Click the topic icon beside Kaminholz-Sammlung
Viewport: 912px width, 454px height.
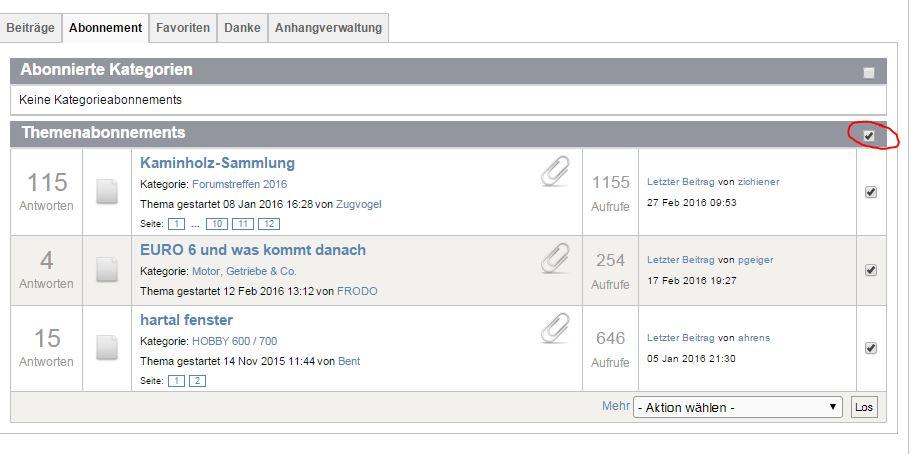pos(107,192)
